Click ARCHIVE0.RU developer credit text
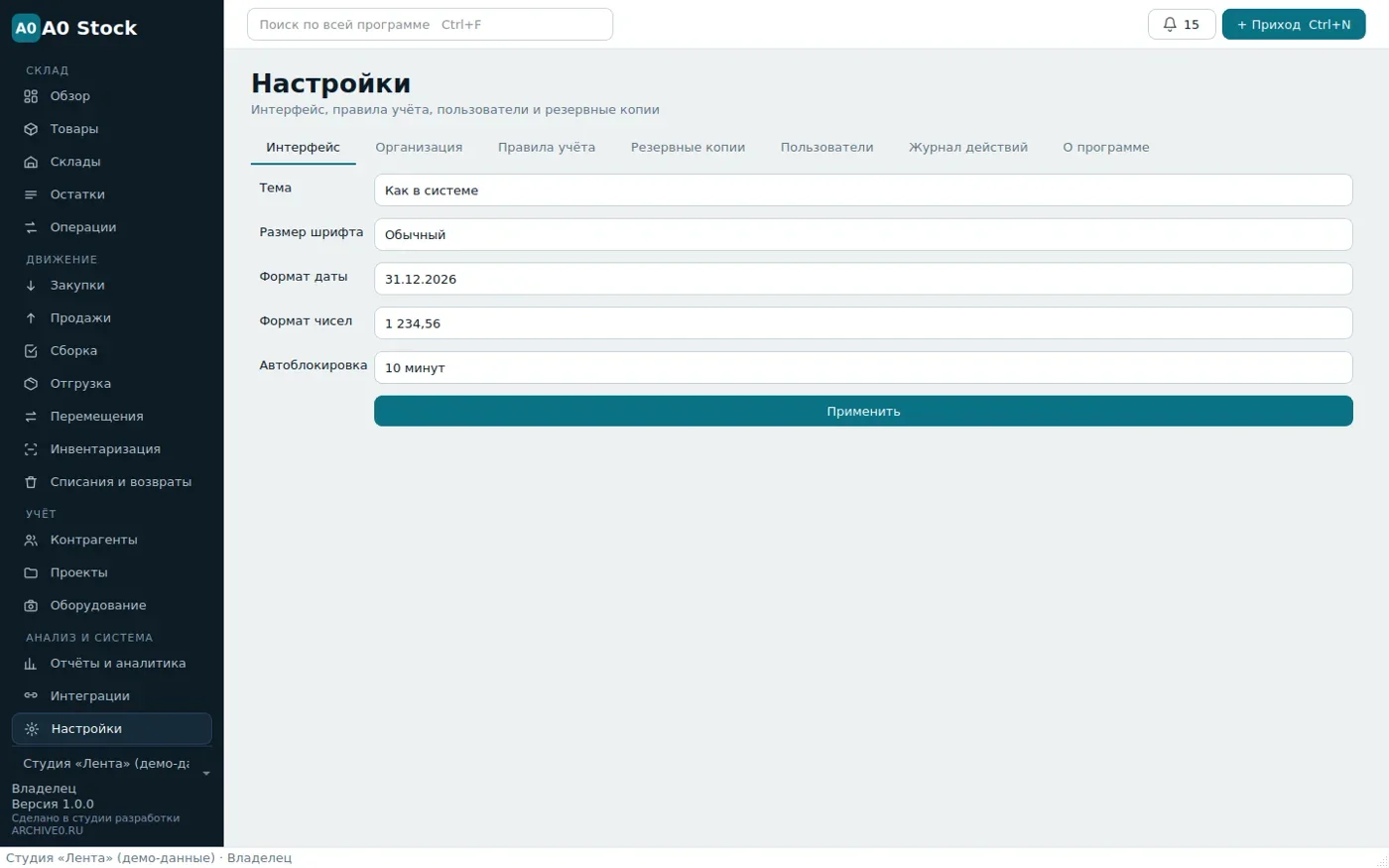The image size is (1389, 868). click(48, 831)
